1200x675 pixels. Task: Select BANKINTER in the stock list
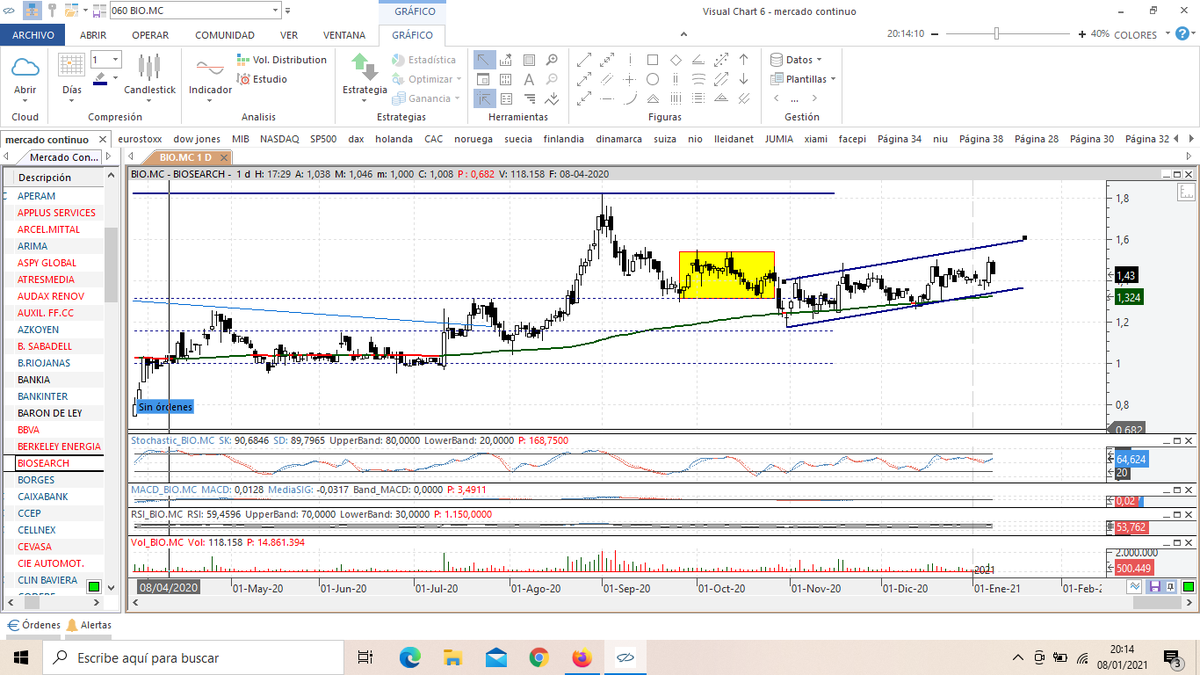tap(43, 396)
